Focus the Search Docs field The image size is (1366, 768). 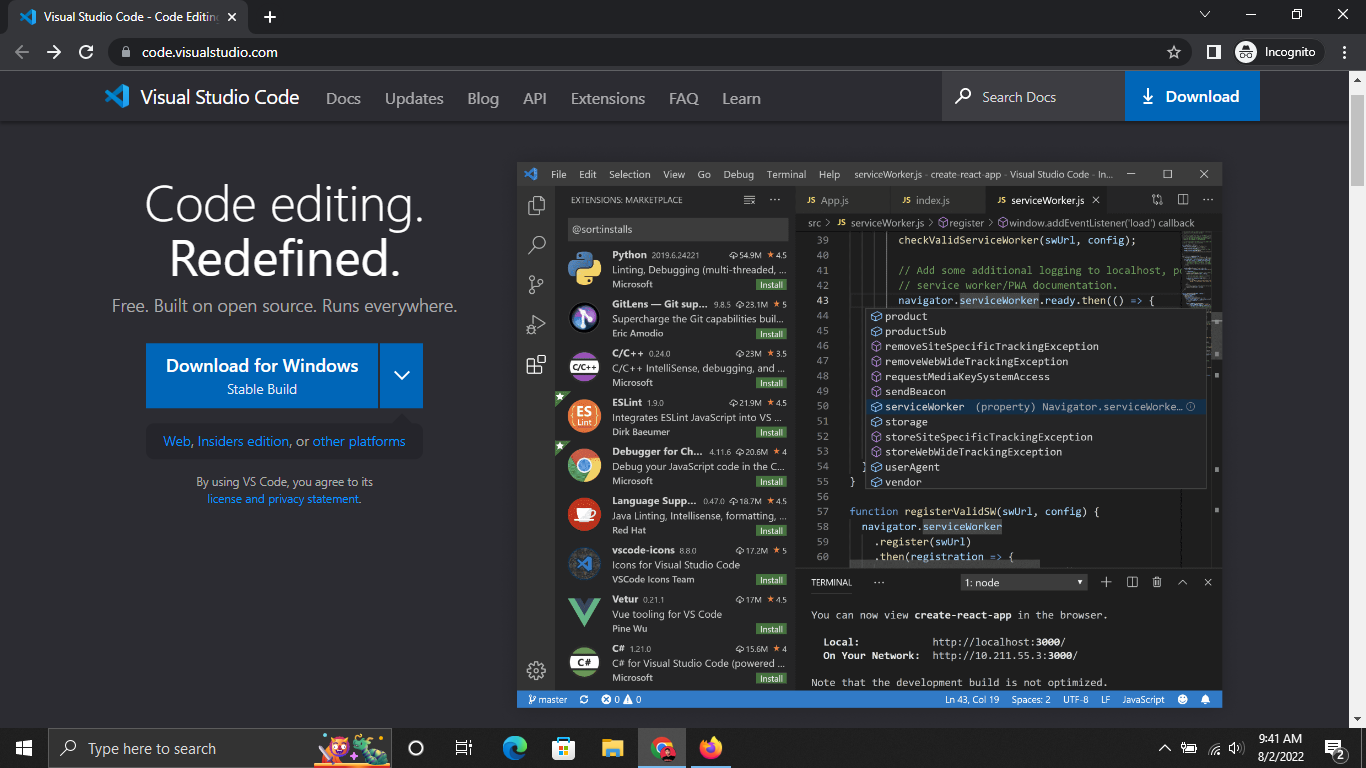click(x=1033, y=97)
